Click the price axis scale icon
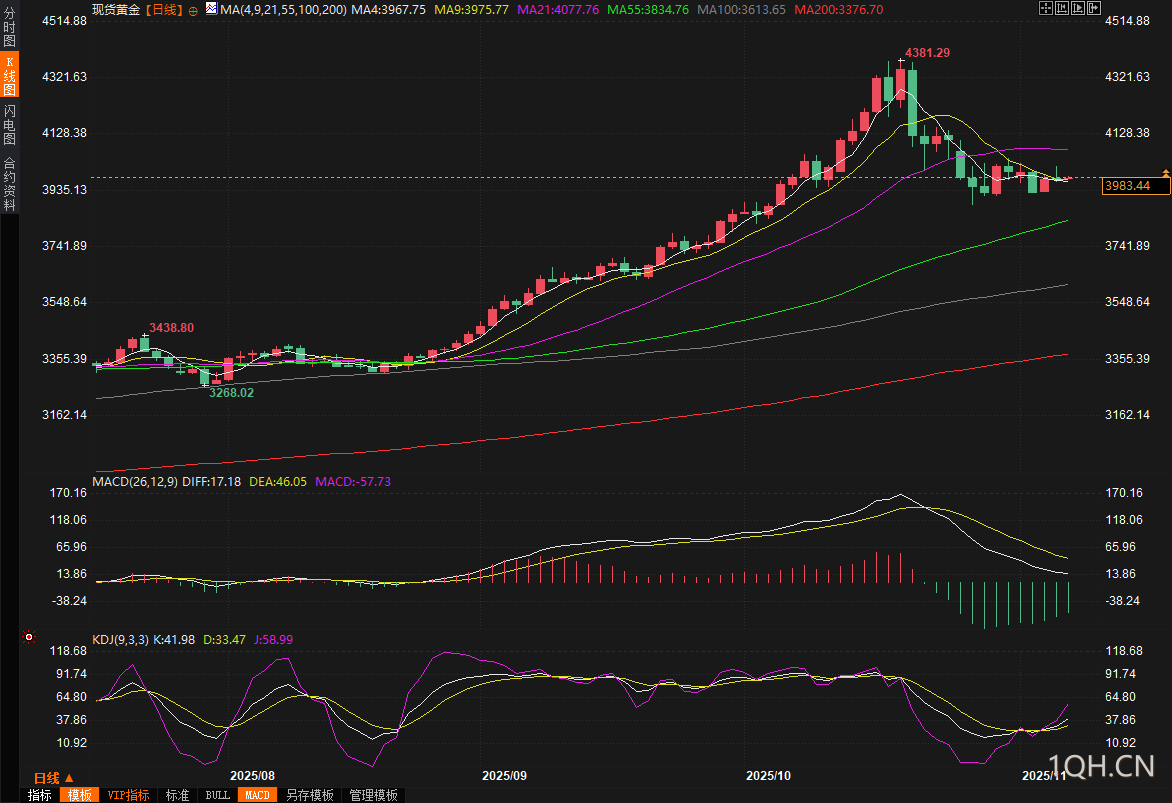Viewport: 1172px width, 803px height. 1064,9
